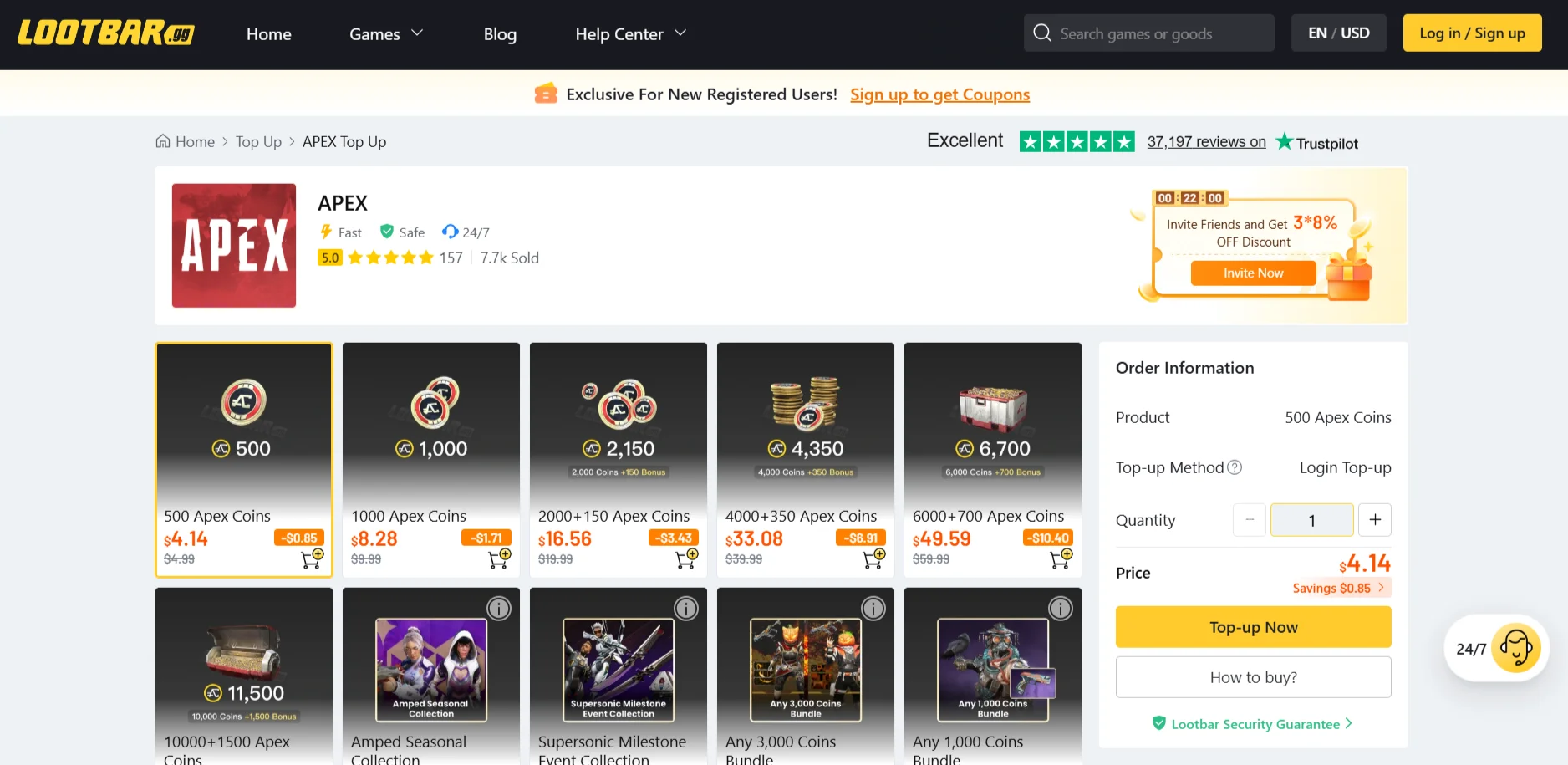Click the Invite Now button
Viewport: 1568px width, 765px height.
1252,273
